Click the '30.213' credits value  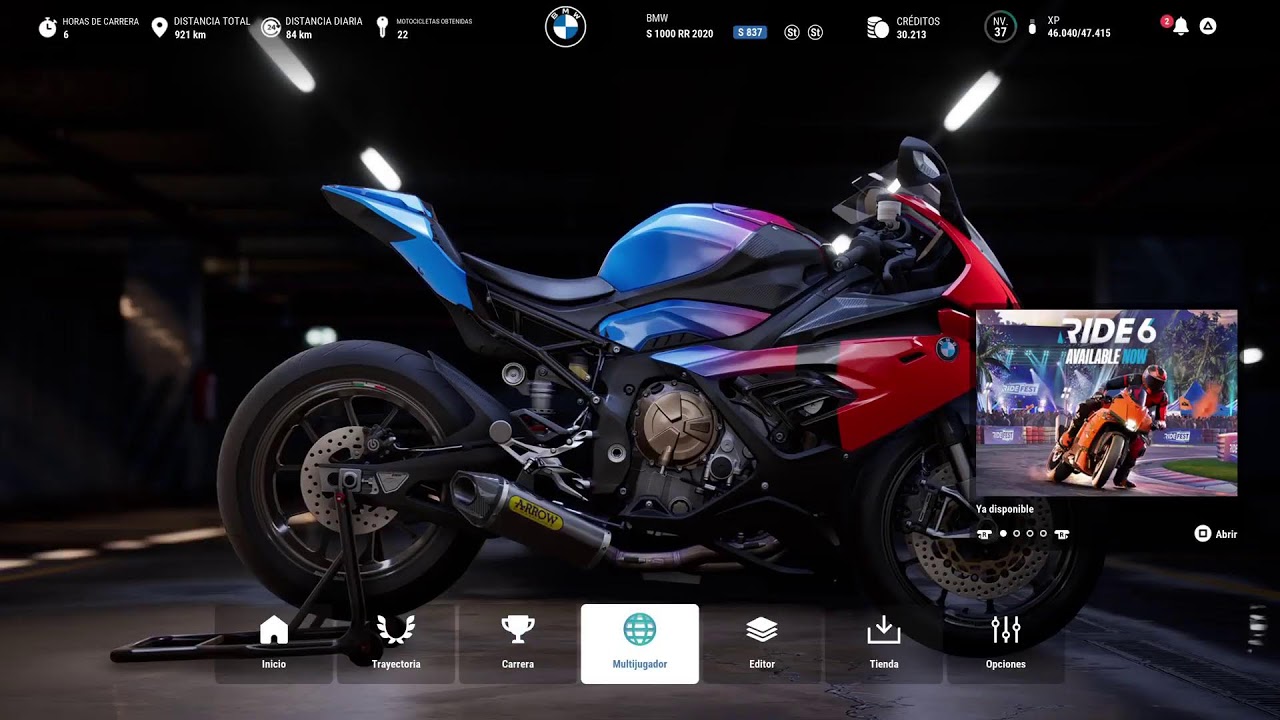click(911, 34)
